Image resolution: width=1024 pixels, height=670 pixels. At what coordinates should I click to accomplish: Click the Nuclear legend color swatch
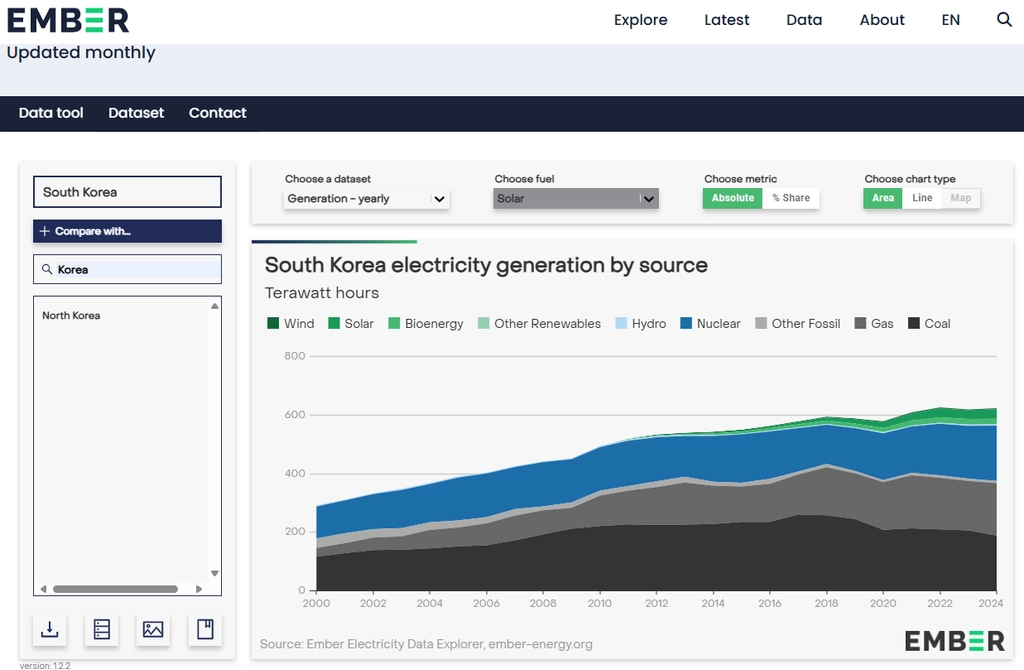pos(686,323)
